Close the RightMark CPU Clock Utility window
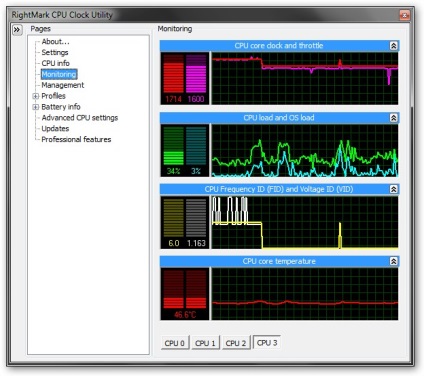 [x=404, y=15]
